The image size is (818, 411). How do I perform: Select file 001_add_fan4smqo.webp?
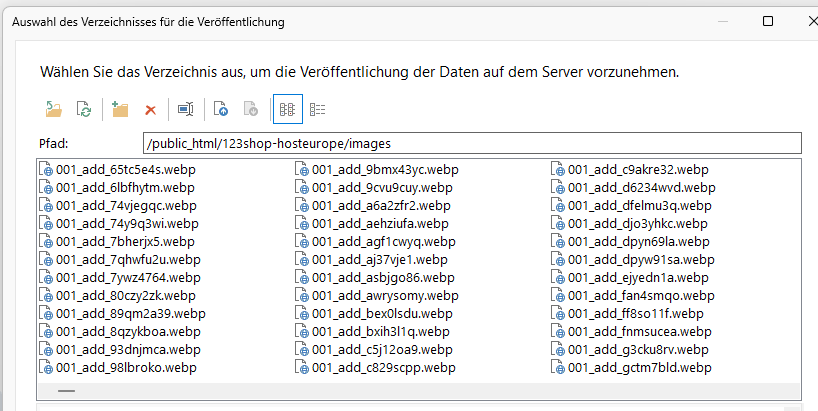click(x=641, y=296)
